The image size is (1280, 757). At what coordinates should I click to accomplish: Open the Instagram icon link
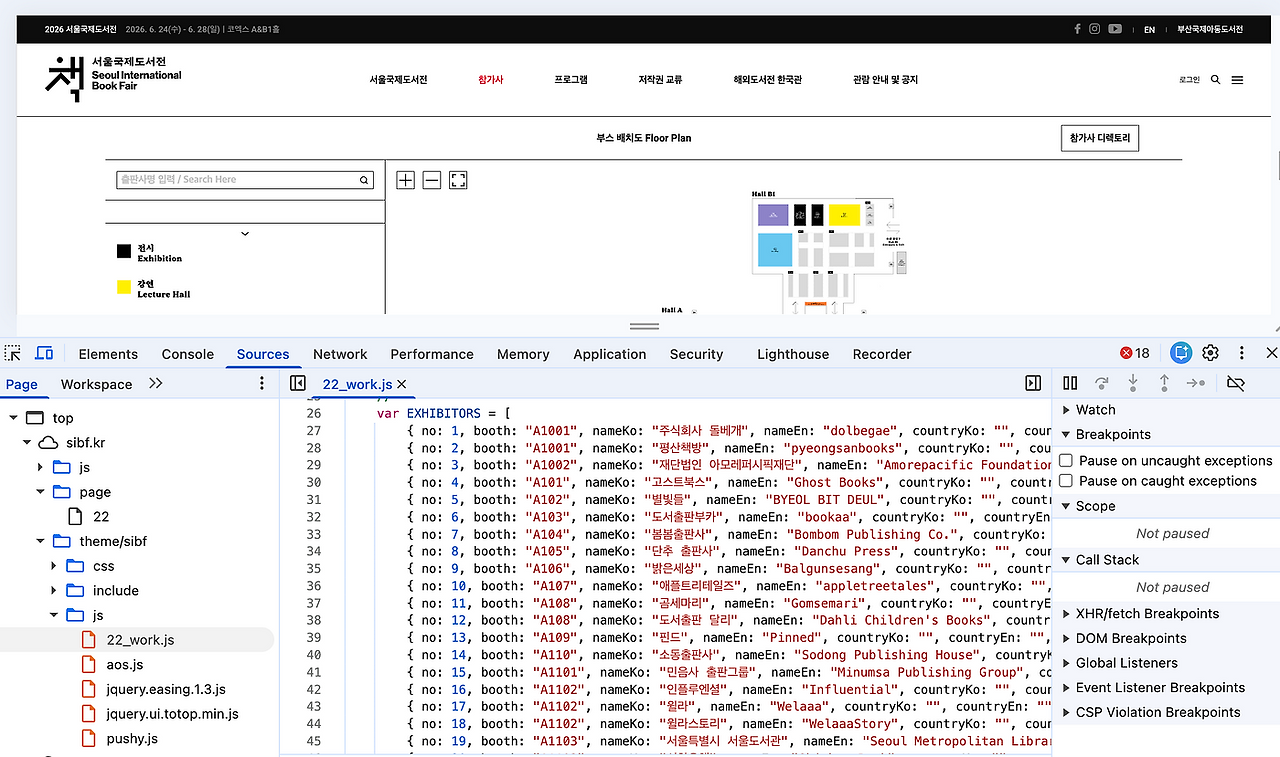(x=1095, y=29)
